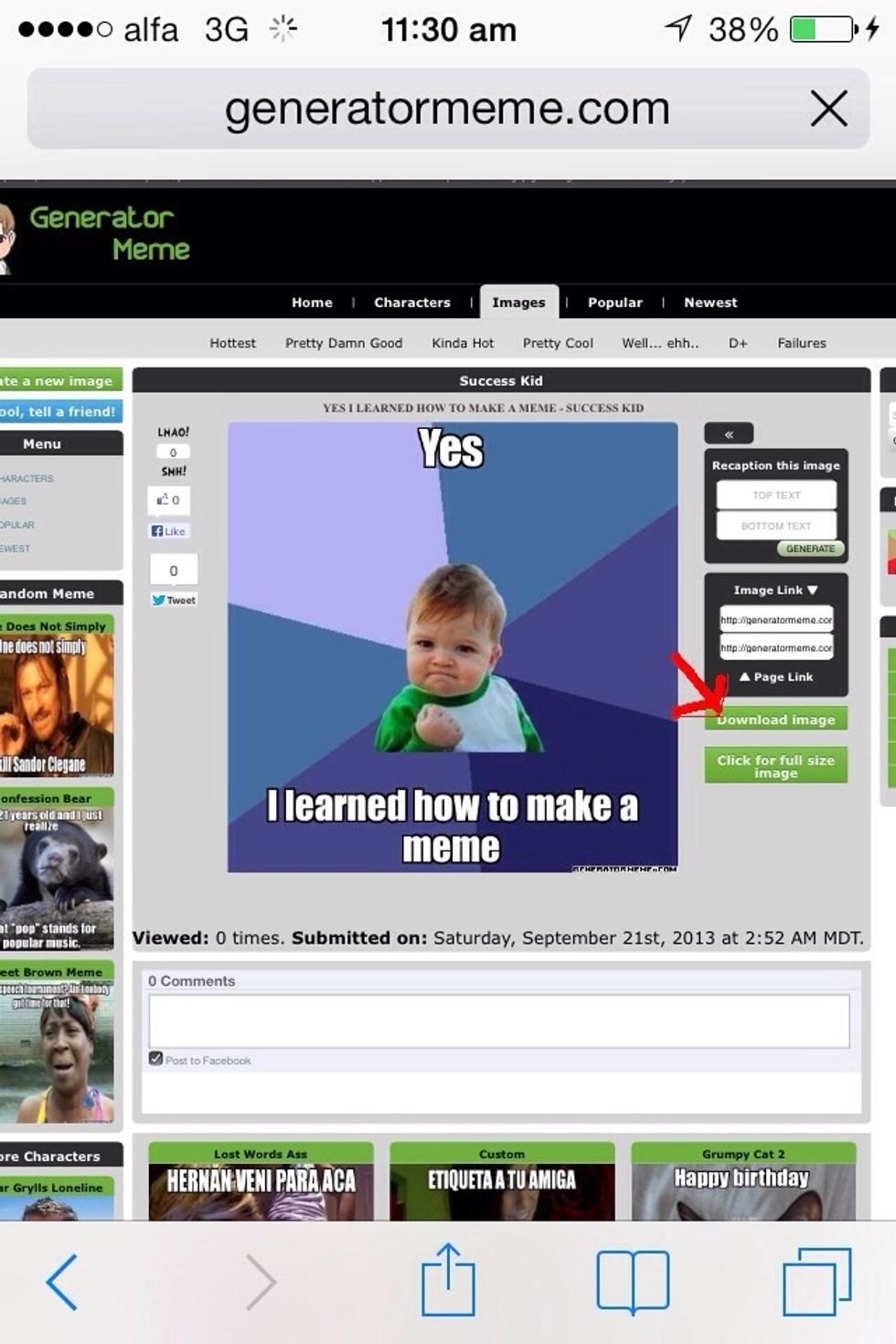This screenshot has width=896, height=1344.
Task: Clear the URL using the X icon
Action: click(828, 108)
